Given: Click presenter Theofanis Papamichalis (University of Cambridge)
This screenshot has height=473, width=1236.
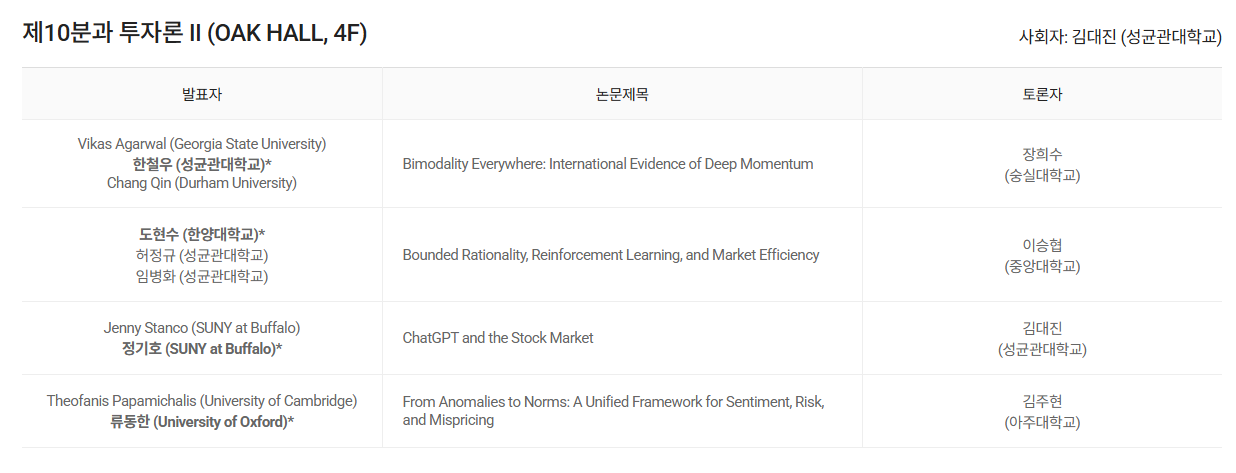Looking at the screenshot, I should point(202,401).
